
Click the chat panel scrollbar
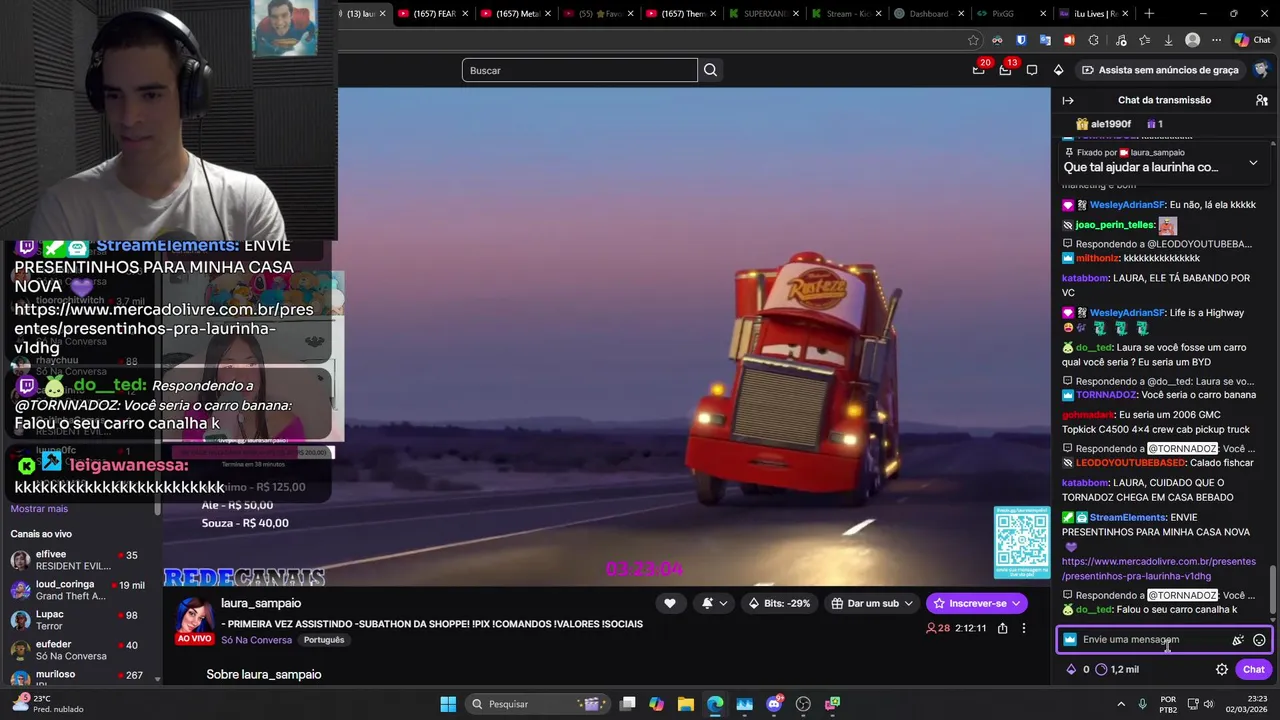(1273, 590)
